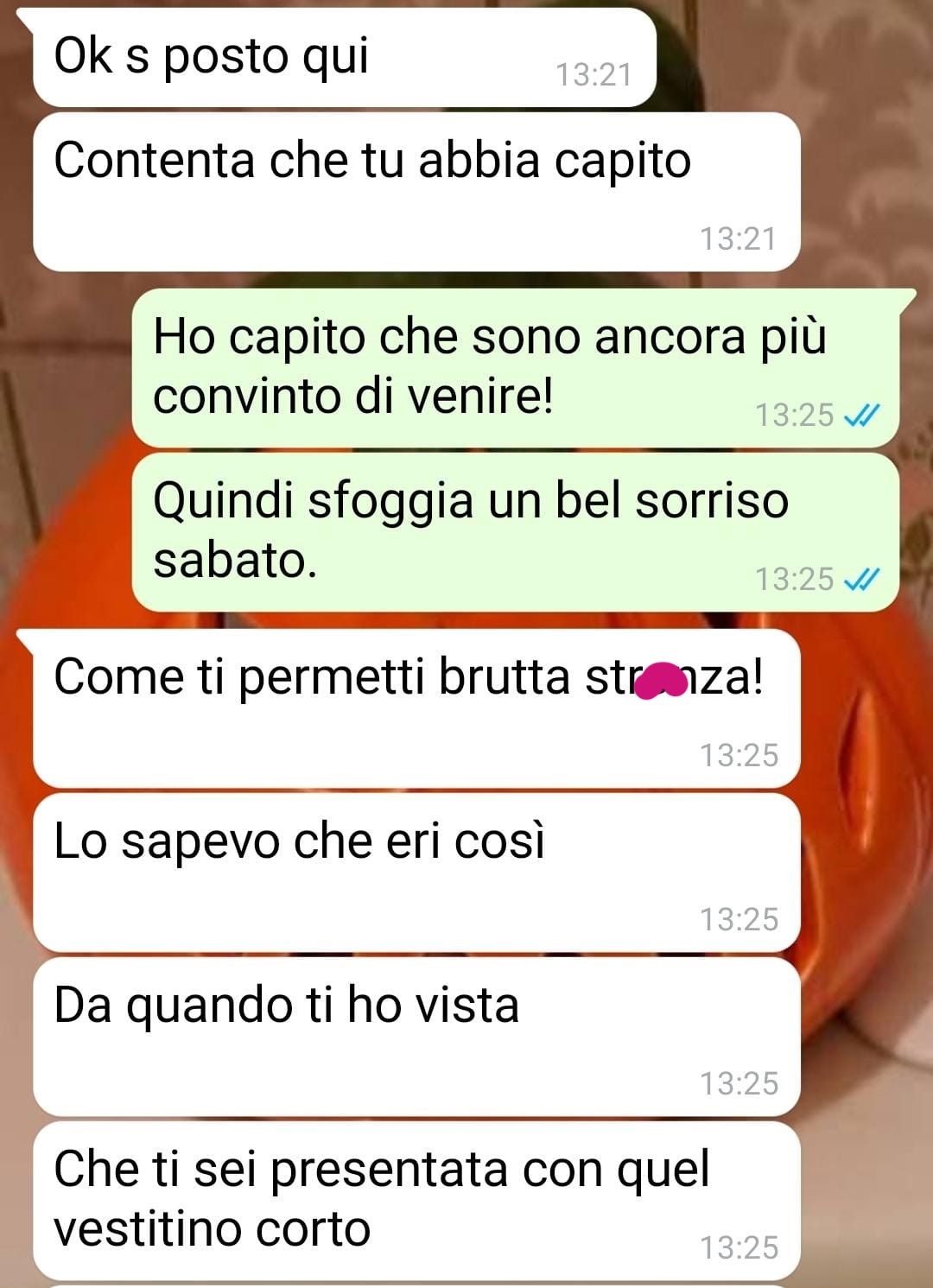This screenshot has width=933, height=1288.
Task: Tap the 'Lo sapevo che eri così' bubble
Action: click(x=416, y=872)
